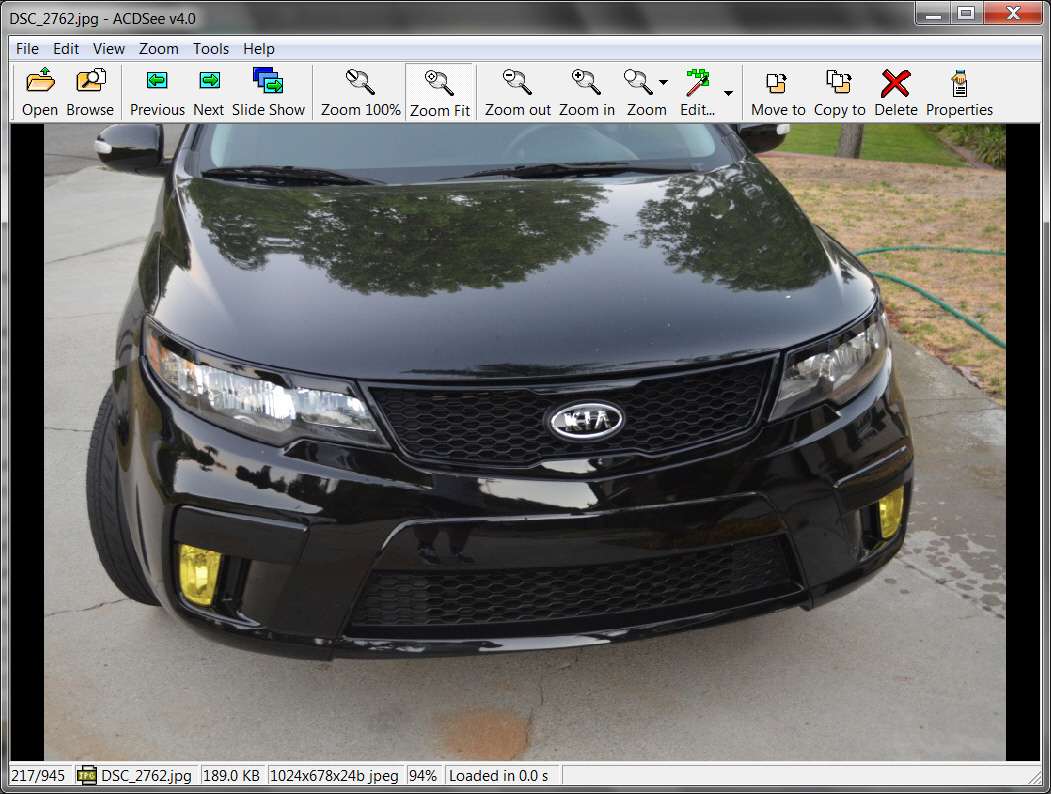Open the File menu
The image size is (1051, 794).
coord(27,49)
